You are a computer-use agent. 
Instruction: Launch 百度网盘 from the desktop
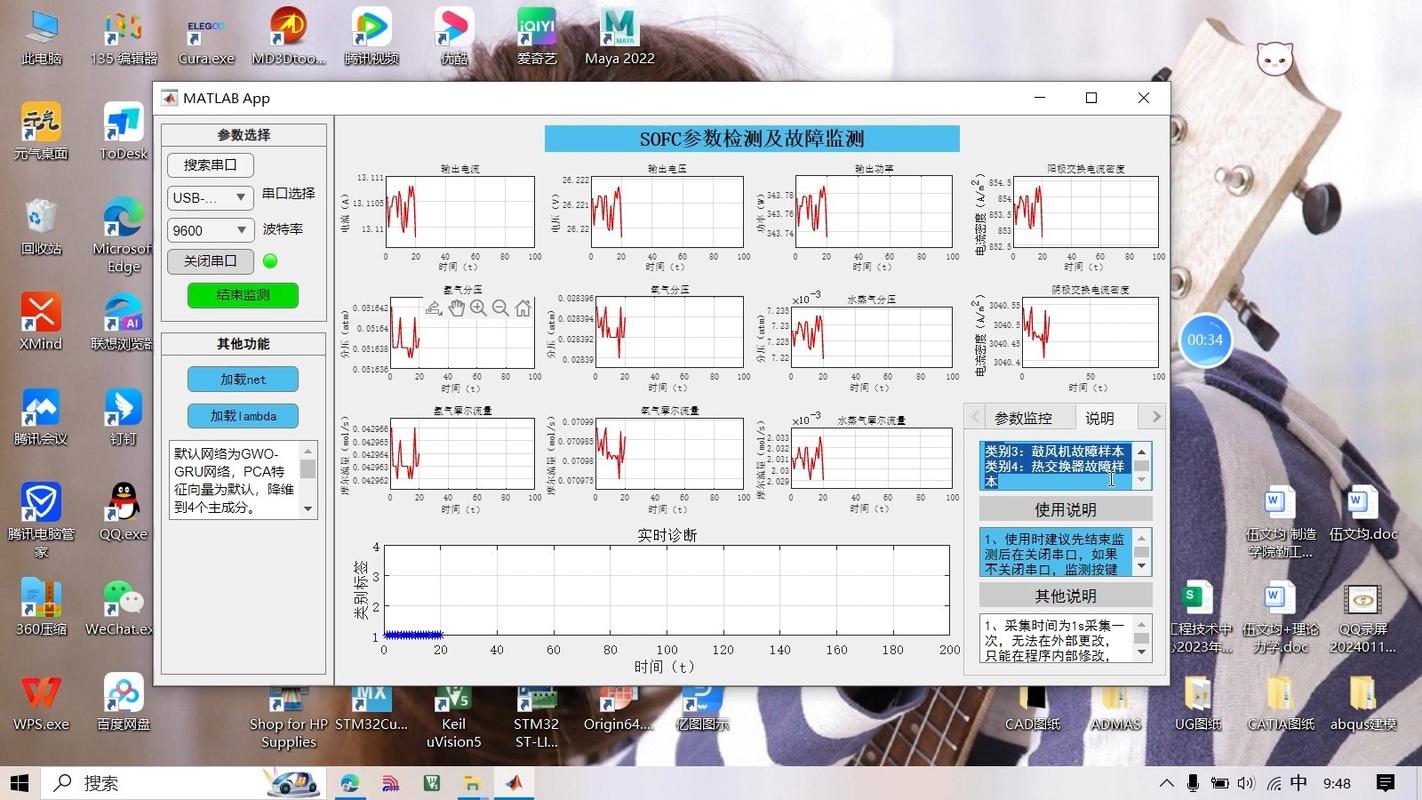124,703
